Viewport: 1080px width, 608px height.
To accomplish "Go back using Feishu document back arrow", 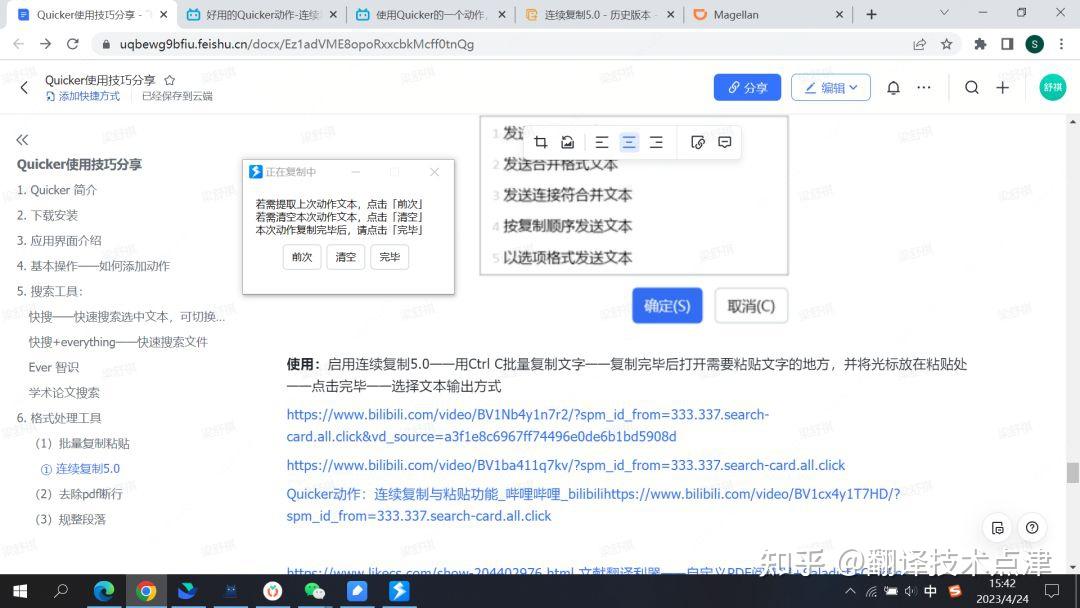I will [x=24, y=87].
